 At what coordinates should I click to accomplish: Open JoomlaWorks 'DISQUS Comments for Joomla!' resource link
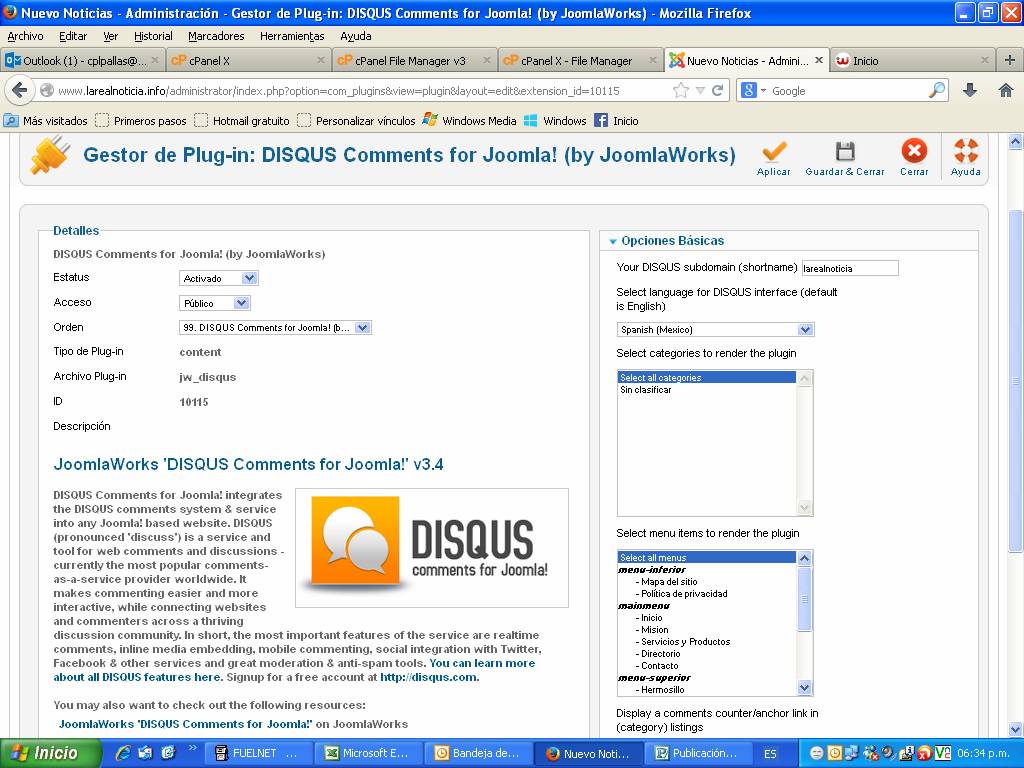[x=185, y=724]
